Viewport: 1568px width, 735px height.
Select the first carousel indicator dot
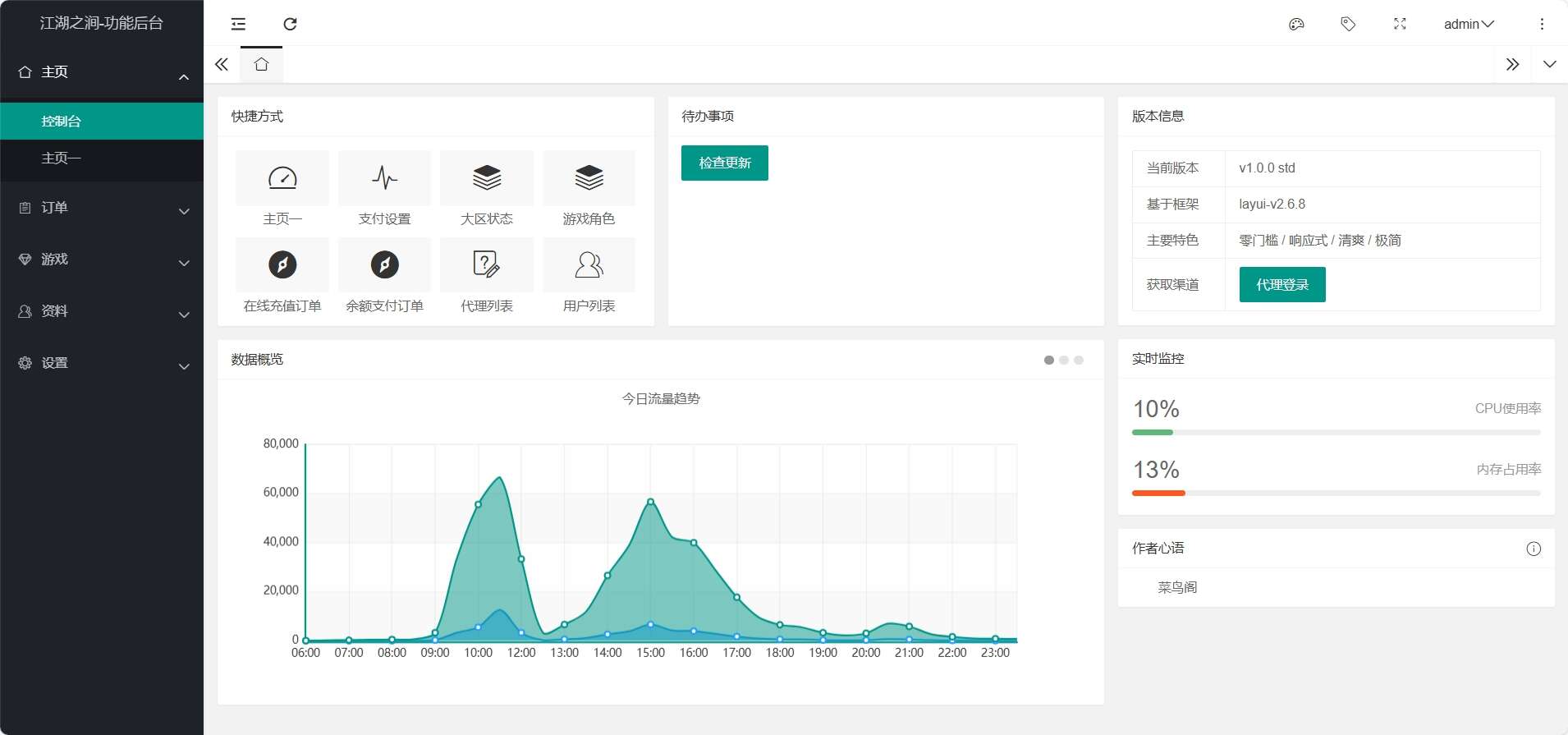(x=1048, y=360)
